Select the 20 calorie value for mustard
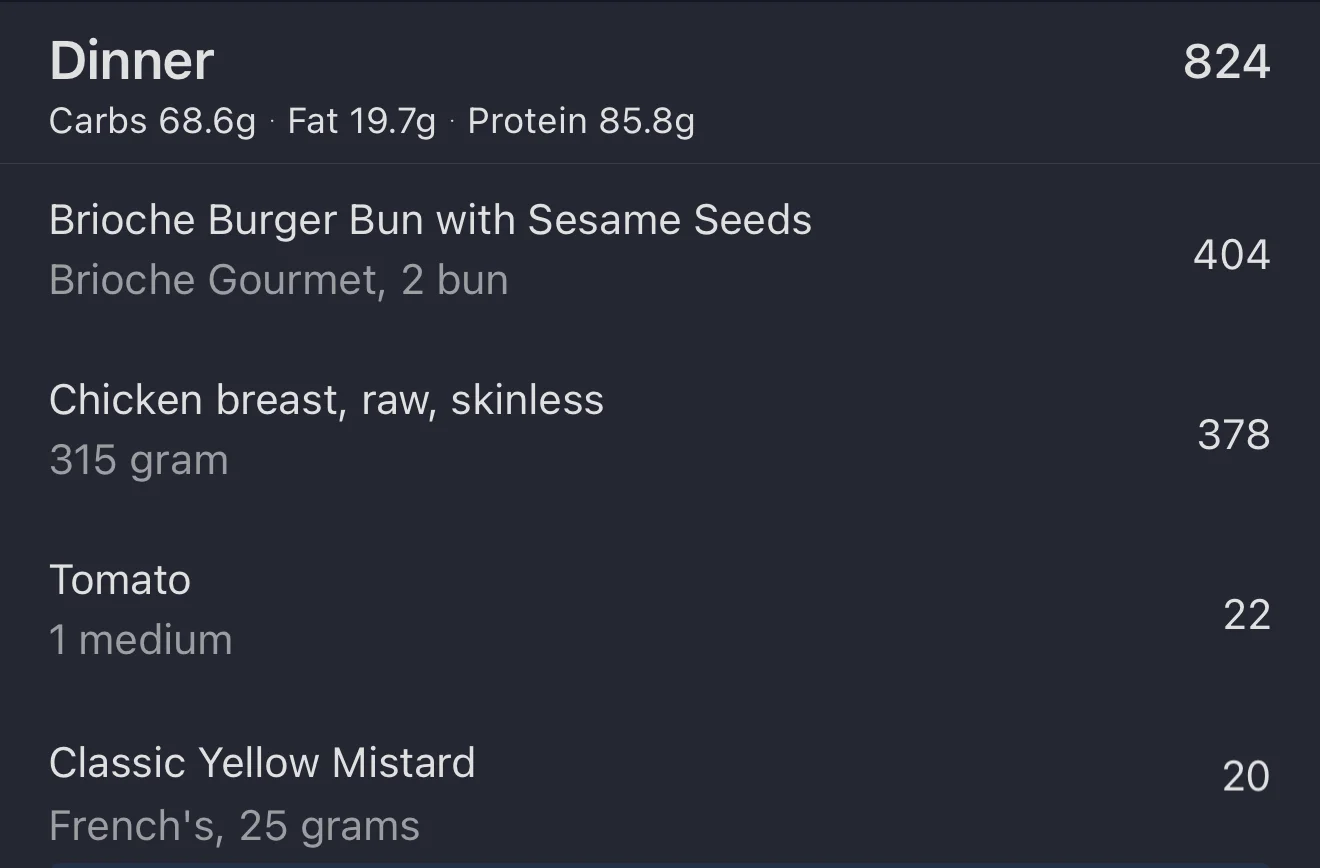 (1246, 777)
